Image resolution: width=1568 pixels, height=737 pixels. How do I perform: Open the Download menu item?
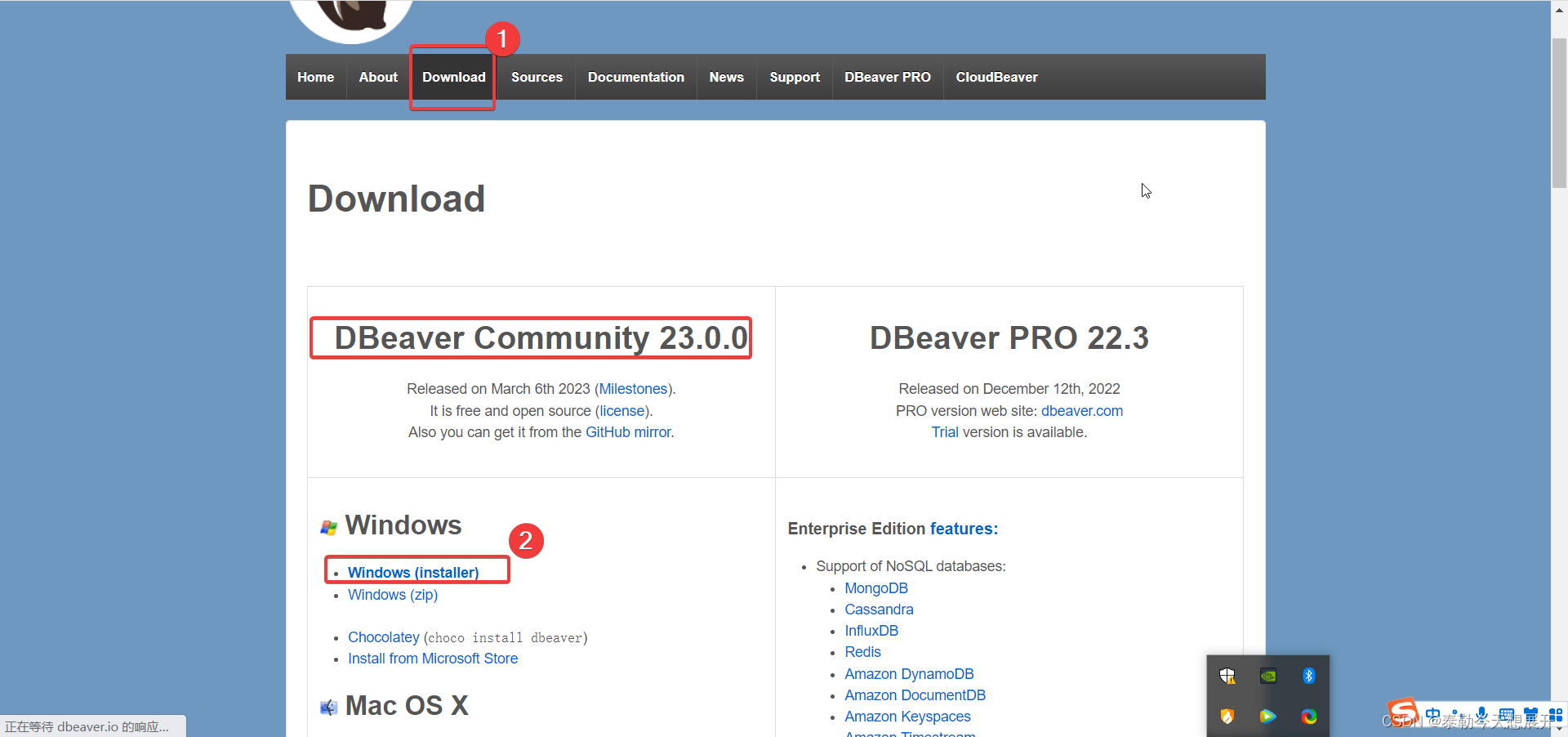453,77
